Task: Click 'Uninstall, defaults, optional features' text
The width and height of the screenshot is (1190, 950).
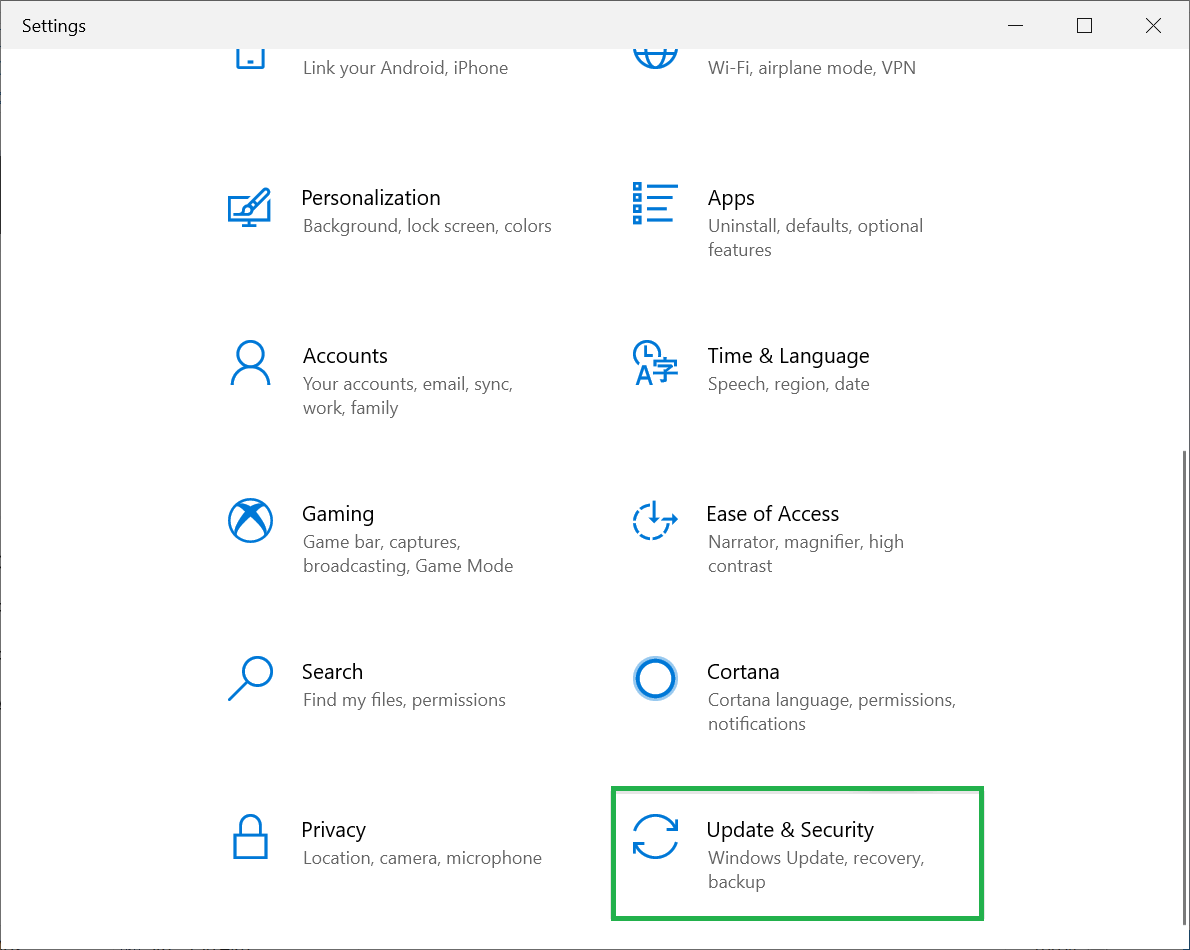Action: point(815,238)
